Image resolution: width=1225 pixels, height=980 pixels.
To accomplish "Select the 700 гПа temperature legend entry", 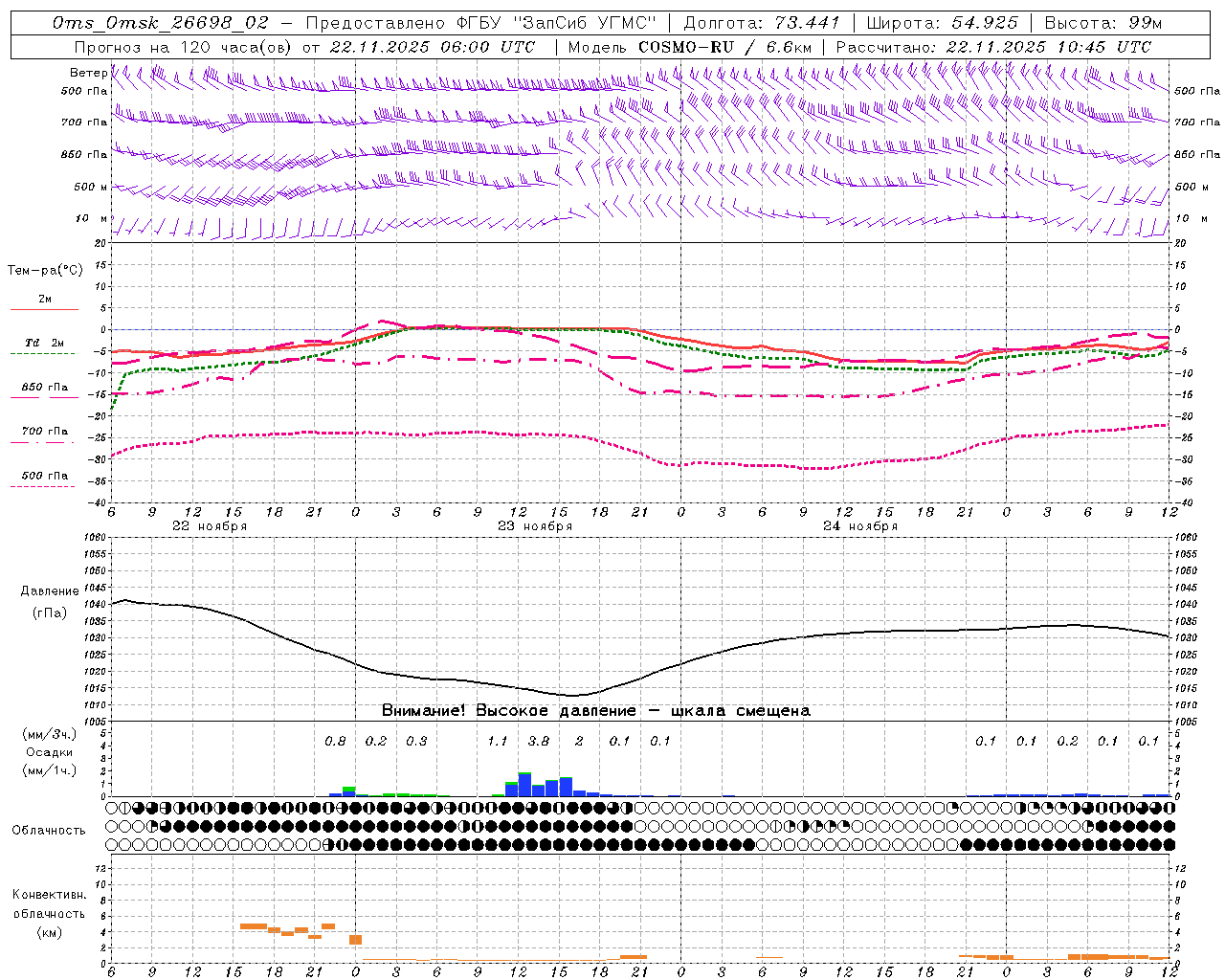I will (x=45, y=432).
